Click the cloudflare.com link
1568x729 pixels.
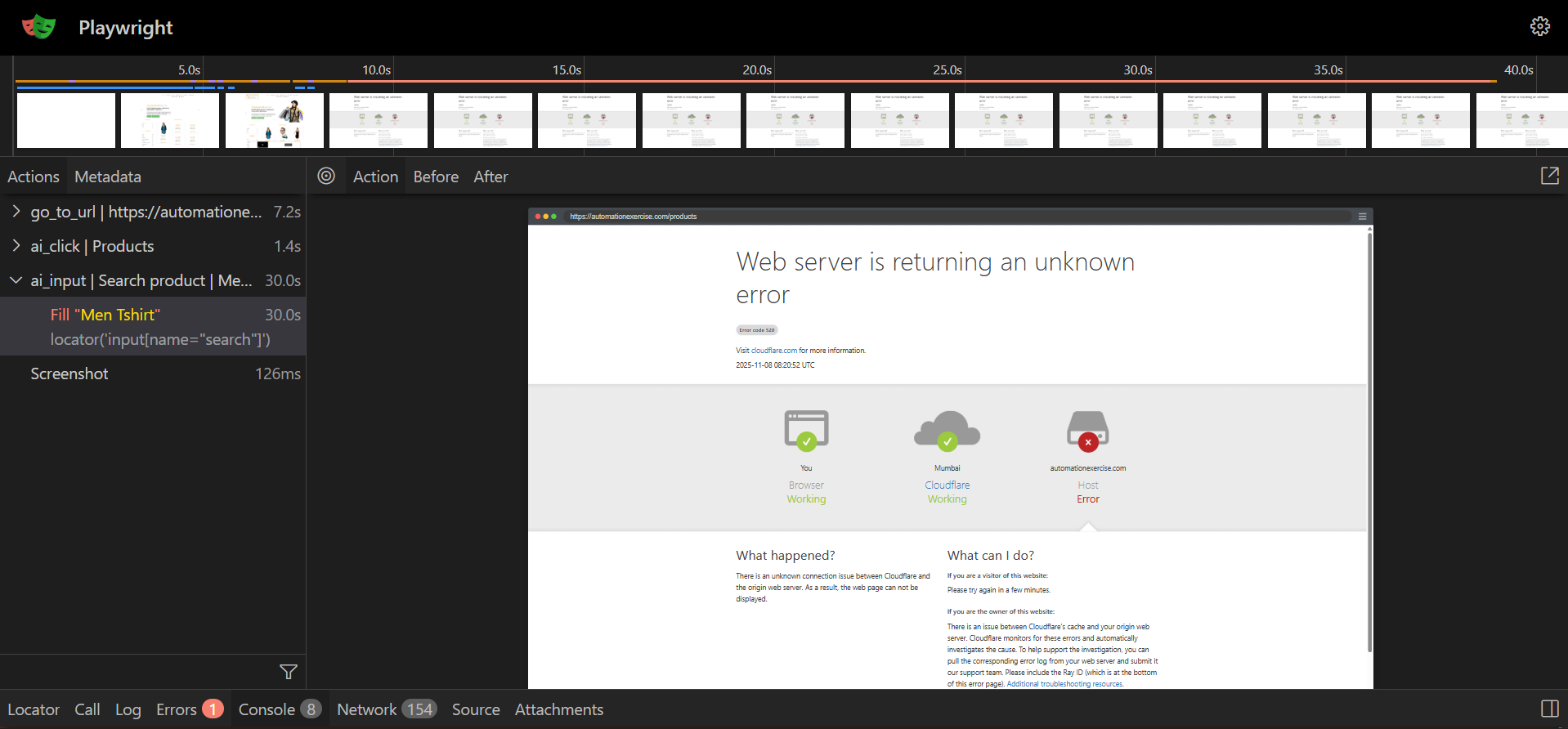pyautogui.click(x=773, y=351)
